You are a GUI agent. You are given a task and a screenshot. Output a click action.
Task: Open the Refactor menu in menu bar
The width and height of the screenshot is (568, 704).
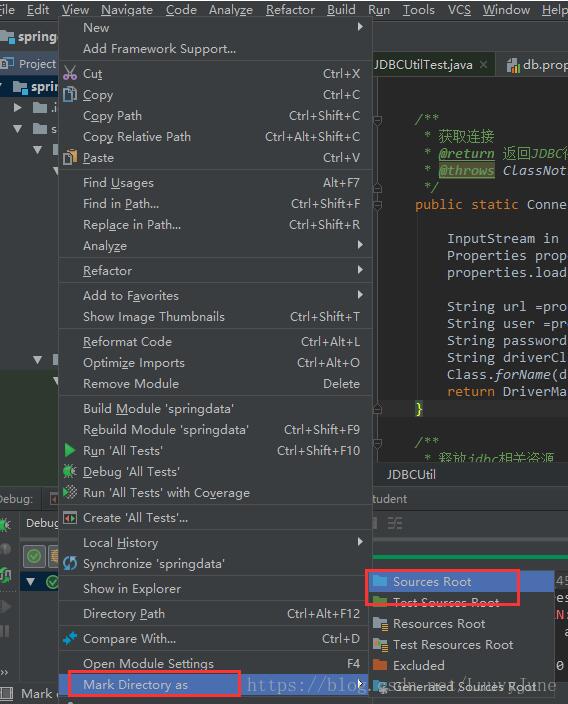pos(290,9)
